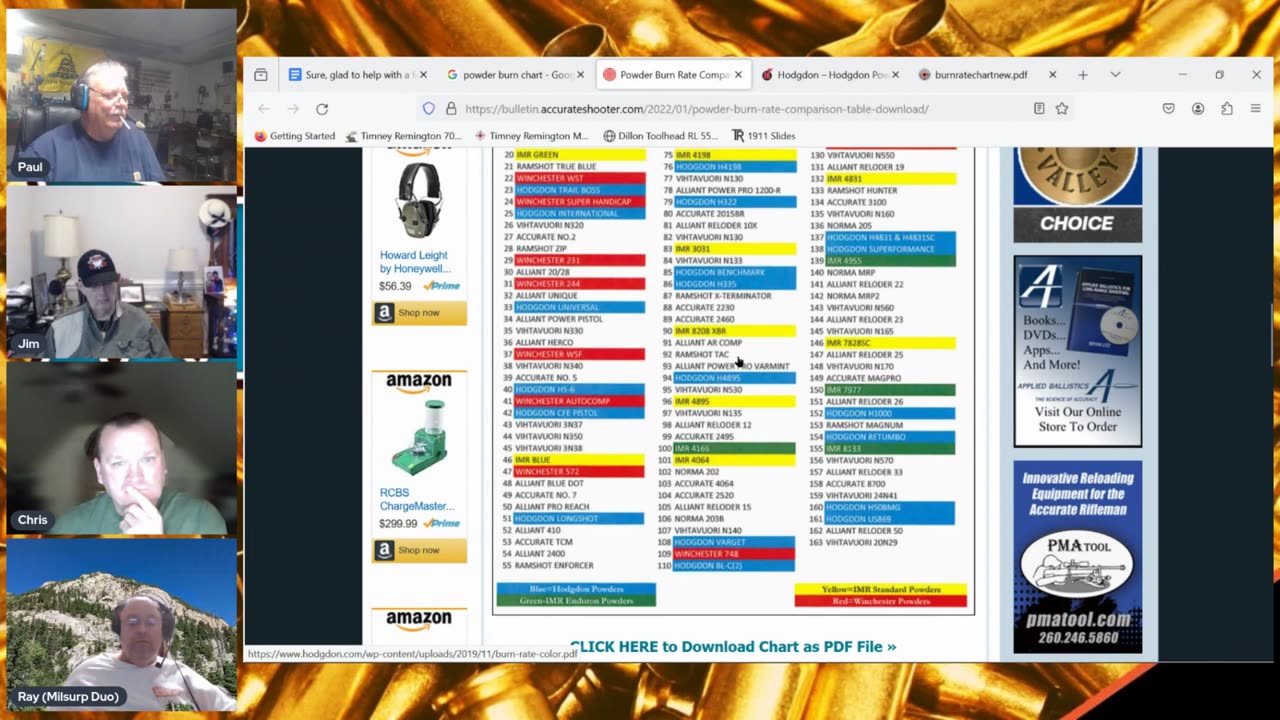Click Chris's video feed tile

point(121,448)
